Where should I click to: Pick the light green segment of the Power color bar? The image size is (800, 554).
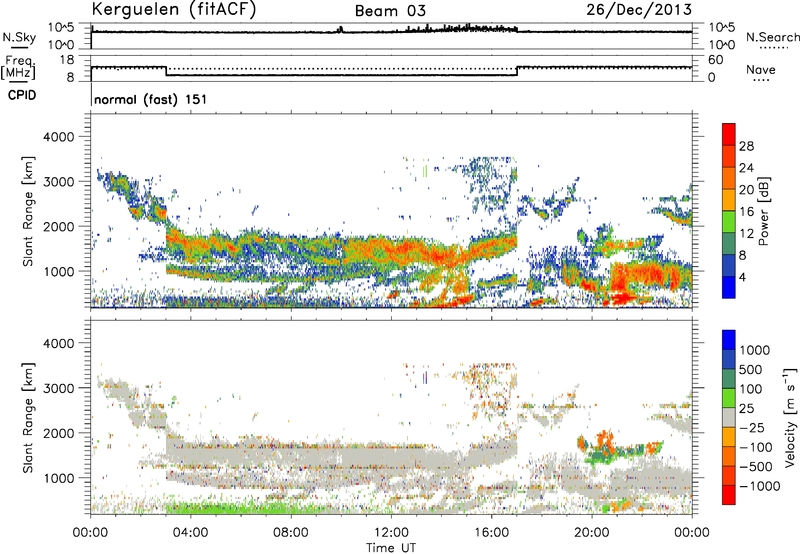729,222
